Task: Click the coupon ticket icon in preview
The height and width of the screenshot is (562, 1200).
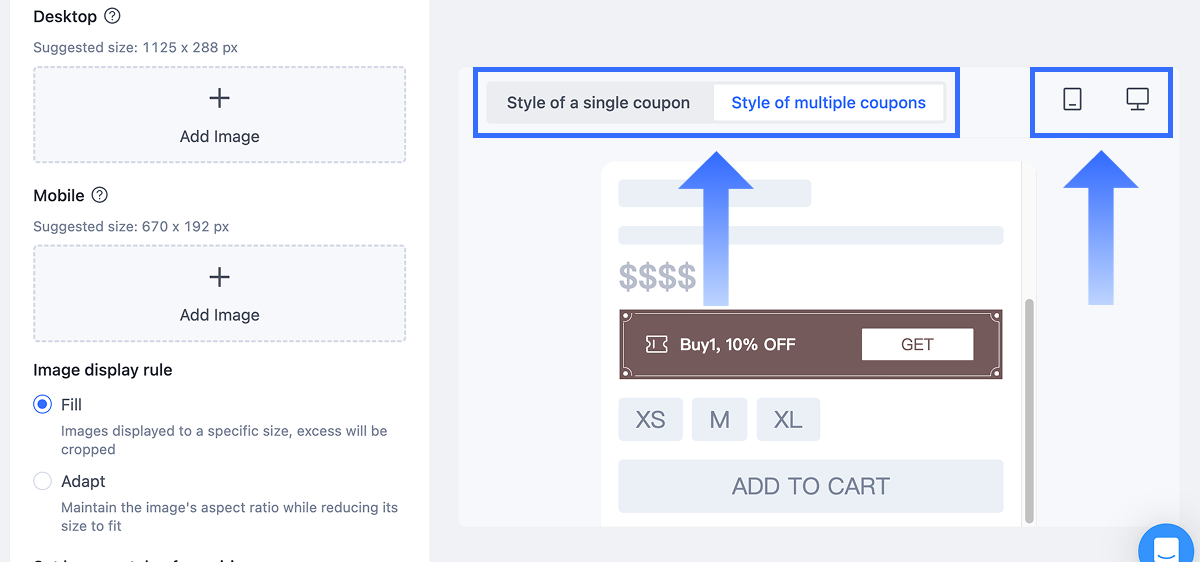Action: coord(657,344)
